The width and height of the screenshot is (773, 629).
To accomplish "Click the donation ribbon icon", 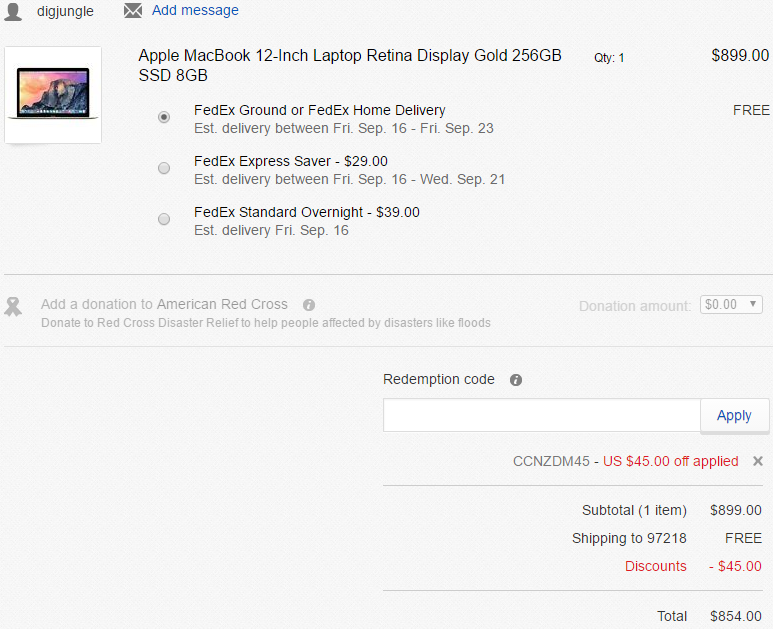I will pyautogui.click(x=14, y=306).
